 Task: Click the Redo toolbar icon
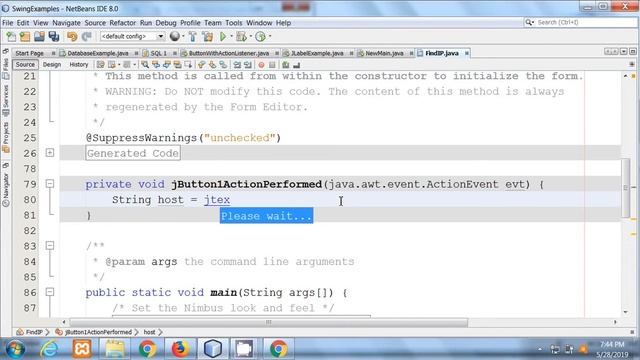tap(87, 37)
